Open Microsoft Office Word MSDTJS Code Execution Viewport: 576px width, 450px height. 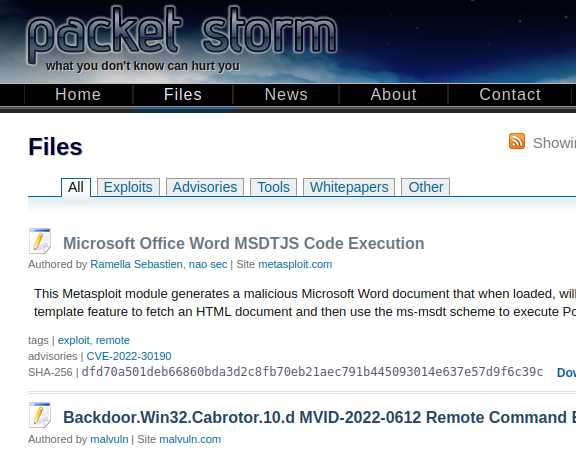tap(244, 243)
